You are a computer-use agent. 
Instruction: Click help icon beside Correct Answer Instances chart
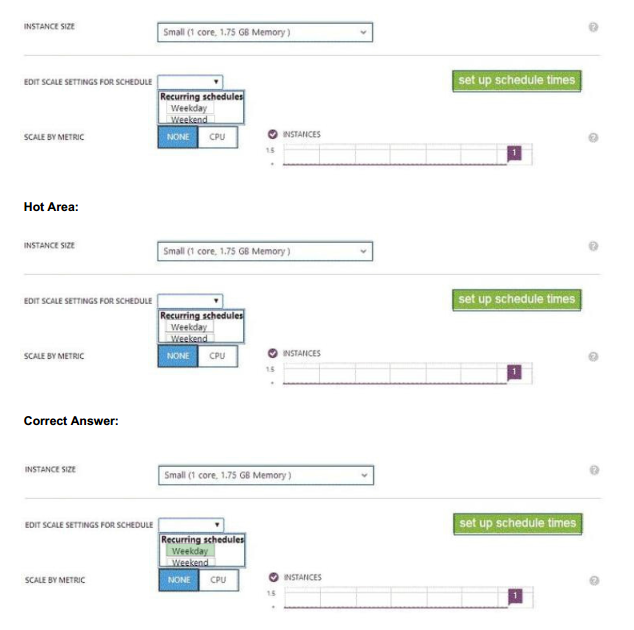(x=594, y=581)
